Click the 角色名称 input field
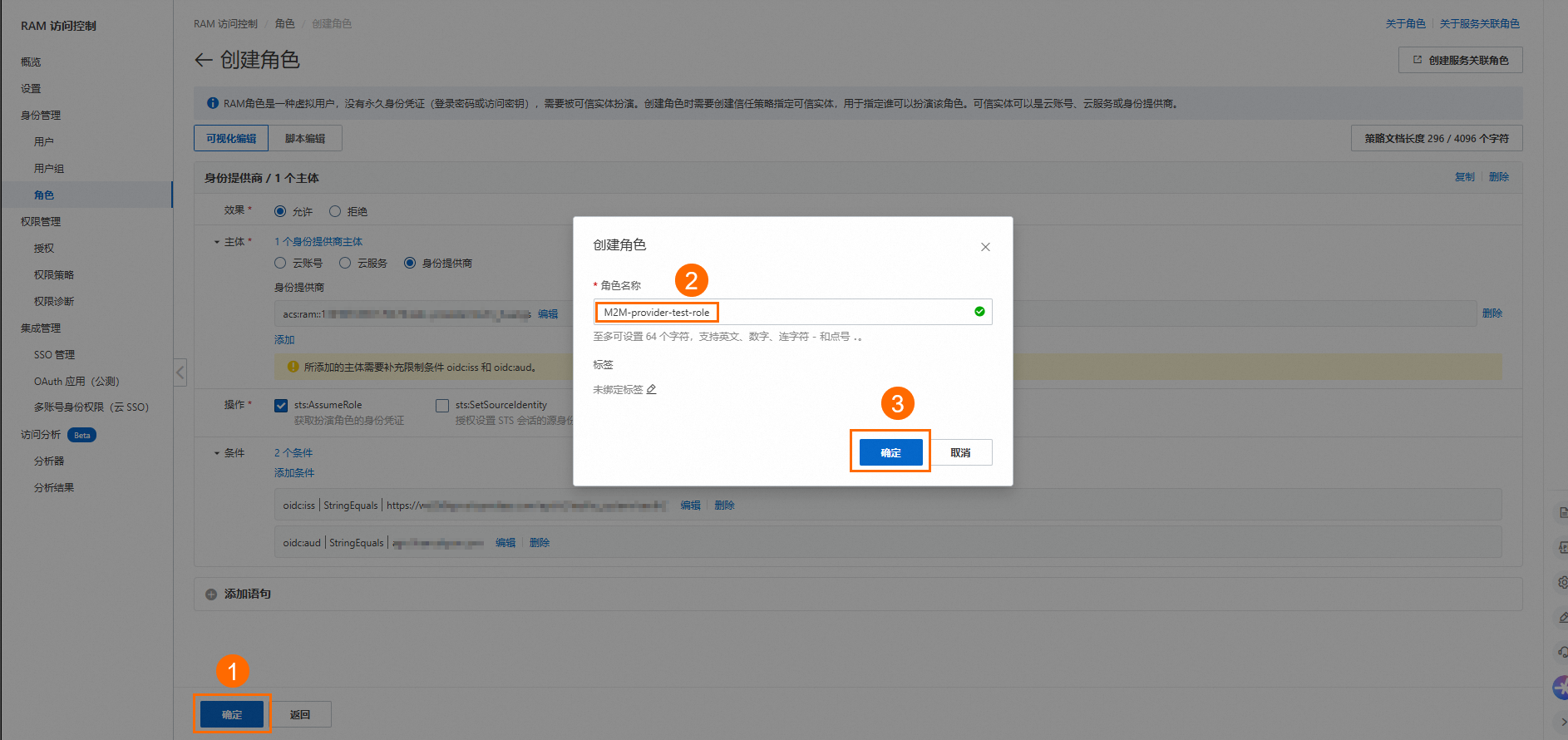The width and height of the screenshot is (1568, 740). click(792, 312)
